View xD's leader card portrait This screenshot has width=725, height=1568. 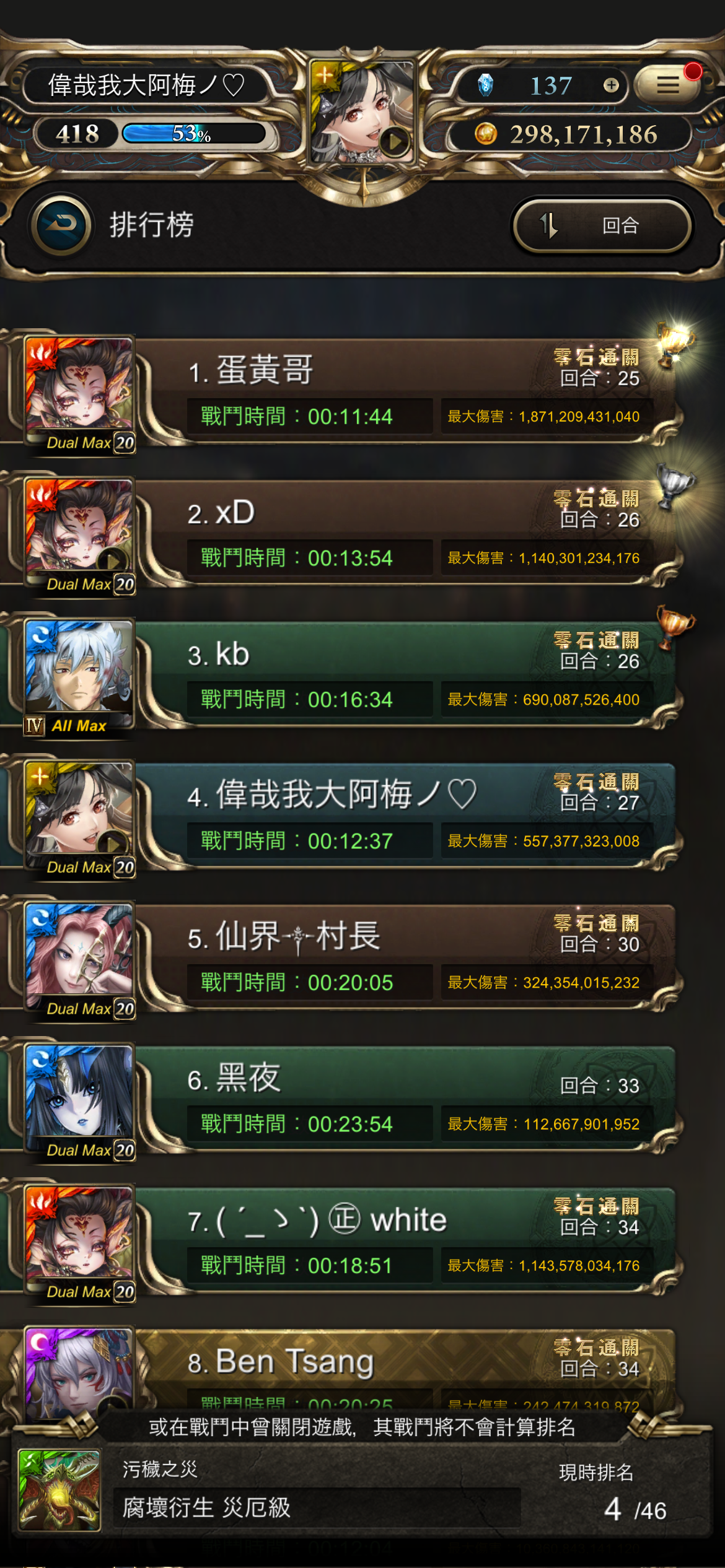[79, 535]
